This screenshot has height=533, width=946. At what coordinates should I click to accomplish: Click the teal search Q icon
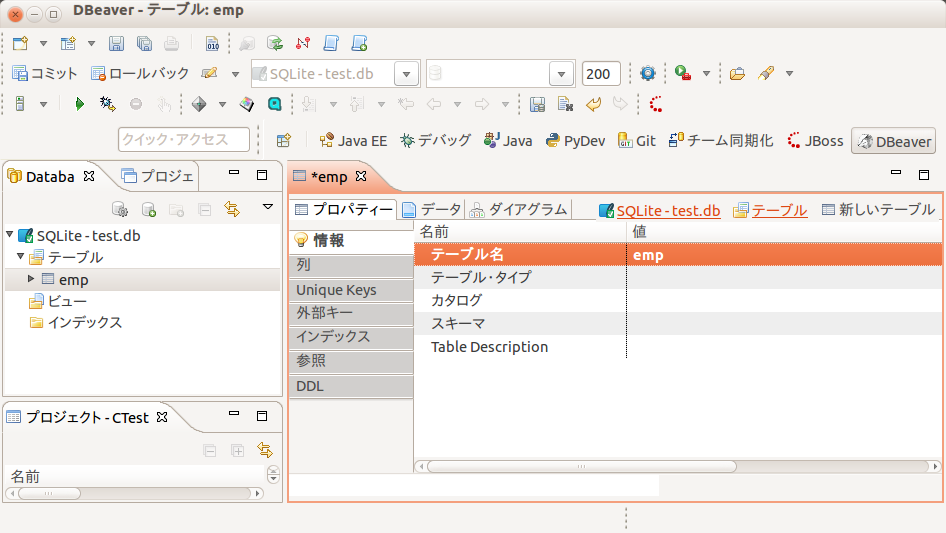(x=275, y=104)
